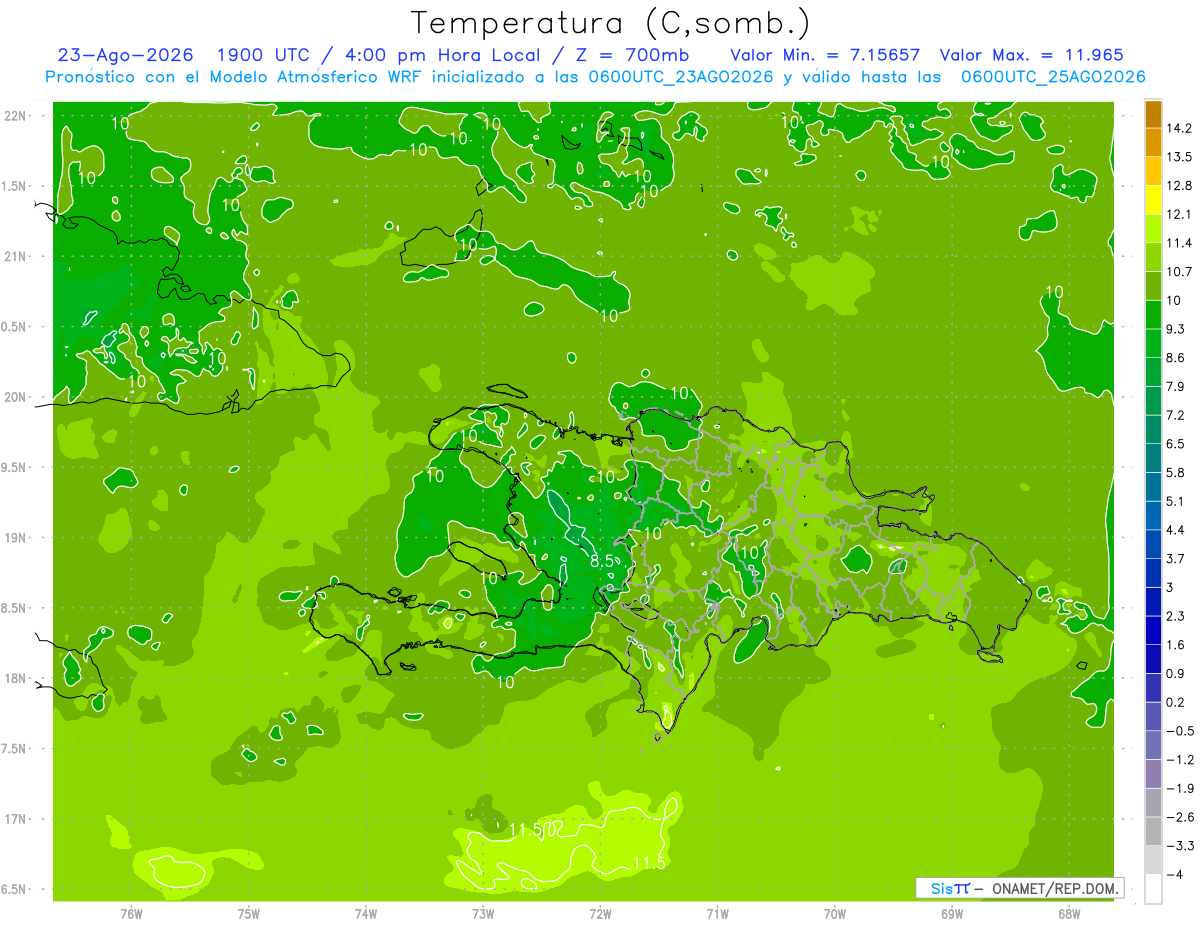Click the "20N" latitude label
The image size is (1200, 927).
coord(17,397)
